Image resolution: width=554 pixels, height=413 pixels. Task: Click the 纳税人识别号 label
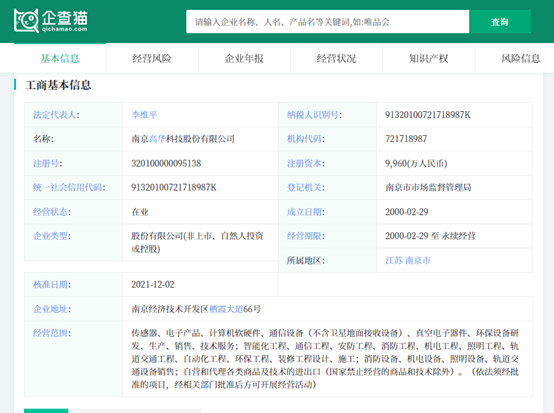pyautogui.click(x=314, y=115)
